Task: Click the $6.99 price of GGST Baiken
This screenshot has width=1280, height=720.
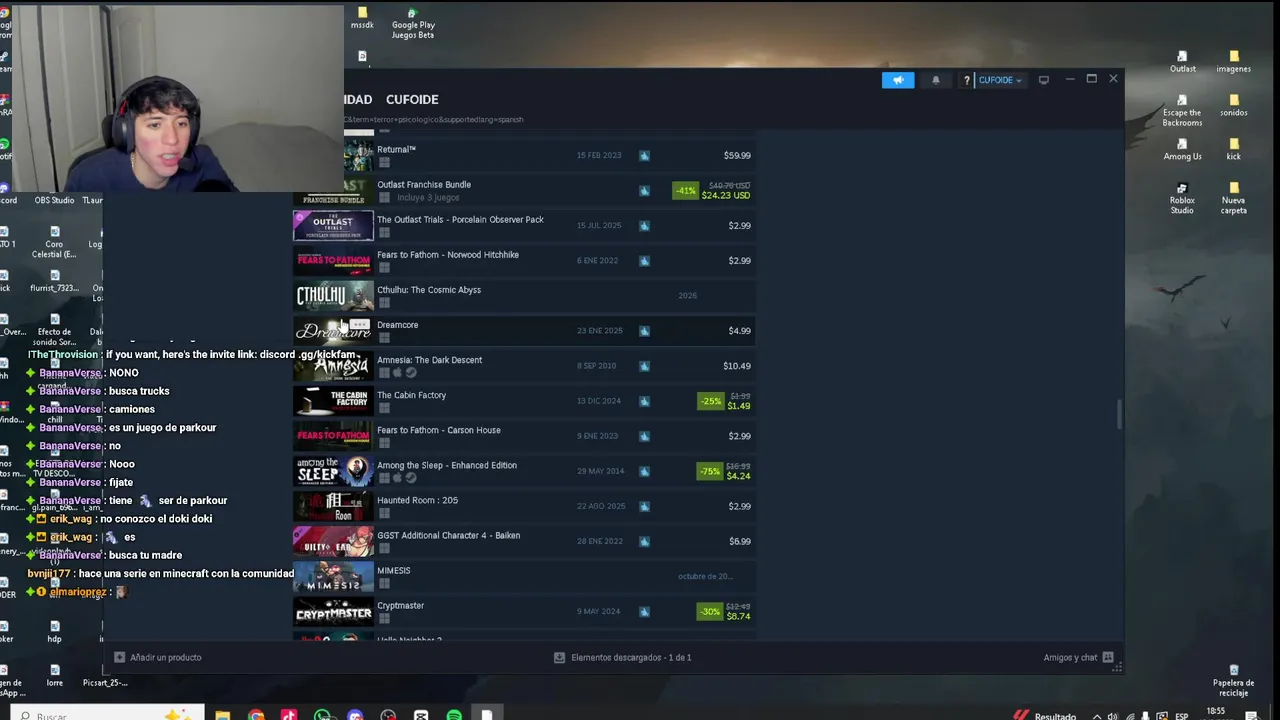Action: point(740,541)
